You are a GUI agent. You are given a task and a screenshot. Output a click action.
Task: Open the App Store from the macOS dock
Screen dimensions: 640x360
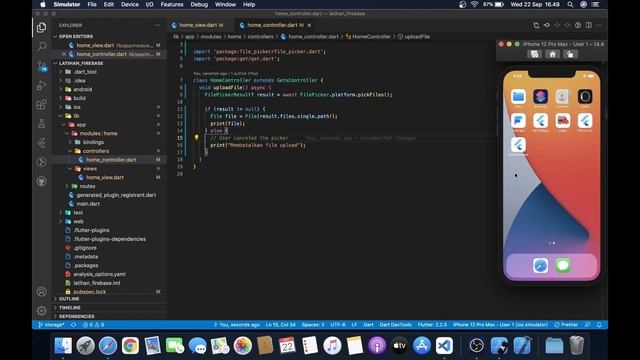(422, 346)
